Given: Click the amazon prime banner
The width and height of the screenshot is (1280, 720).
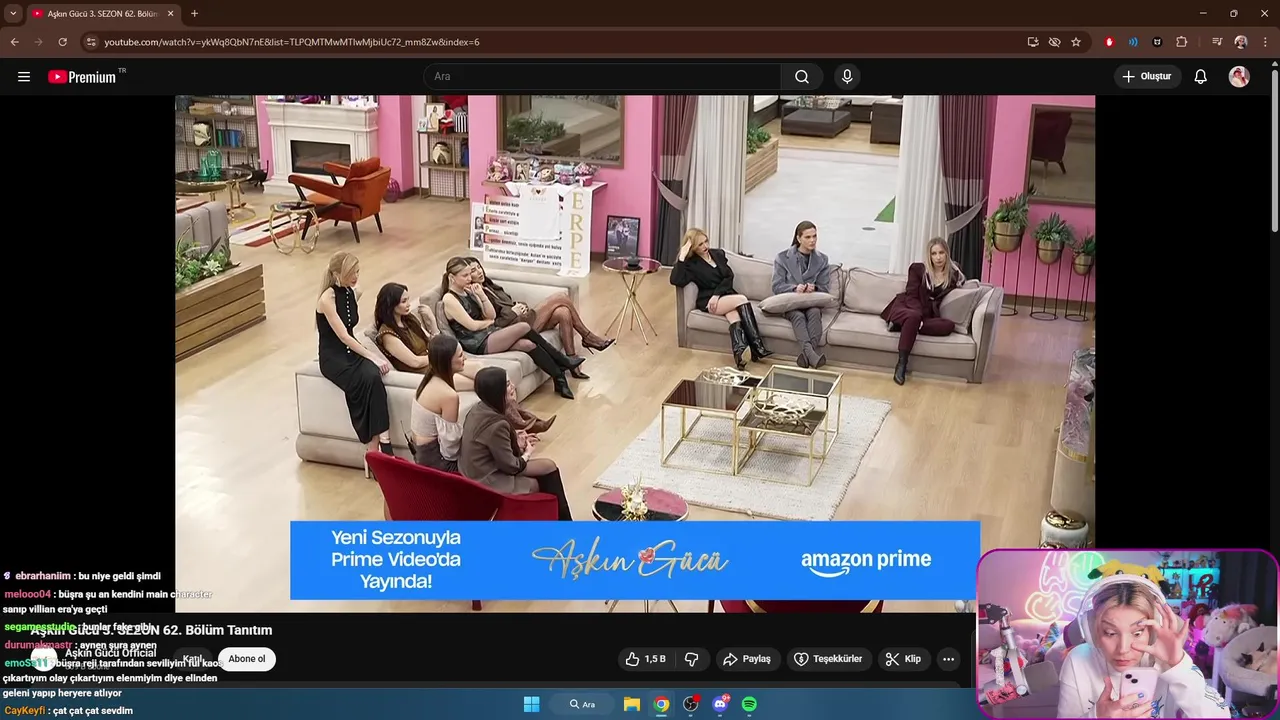Looking at the screenshot, I should (635, 560).
